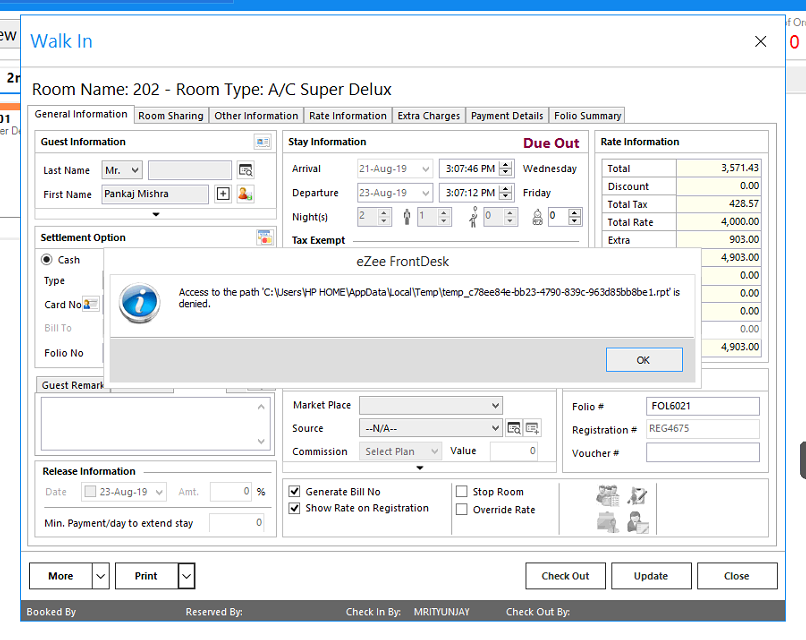The image size is (806, 640).
Task: Click the First Name field Pankaj Mishra
Action: tap(155, 194)
